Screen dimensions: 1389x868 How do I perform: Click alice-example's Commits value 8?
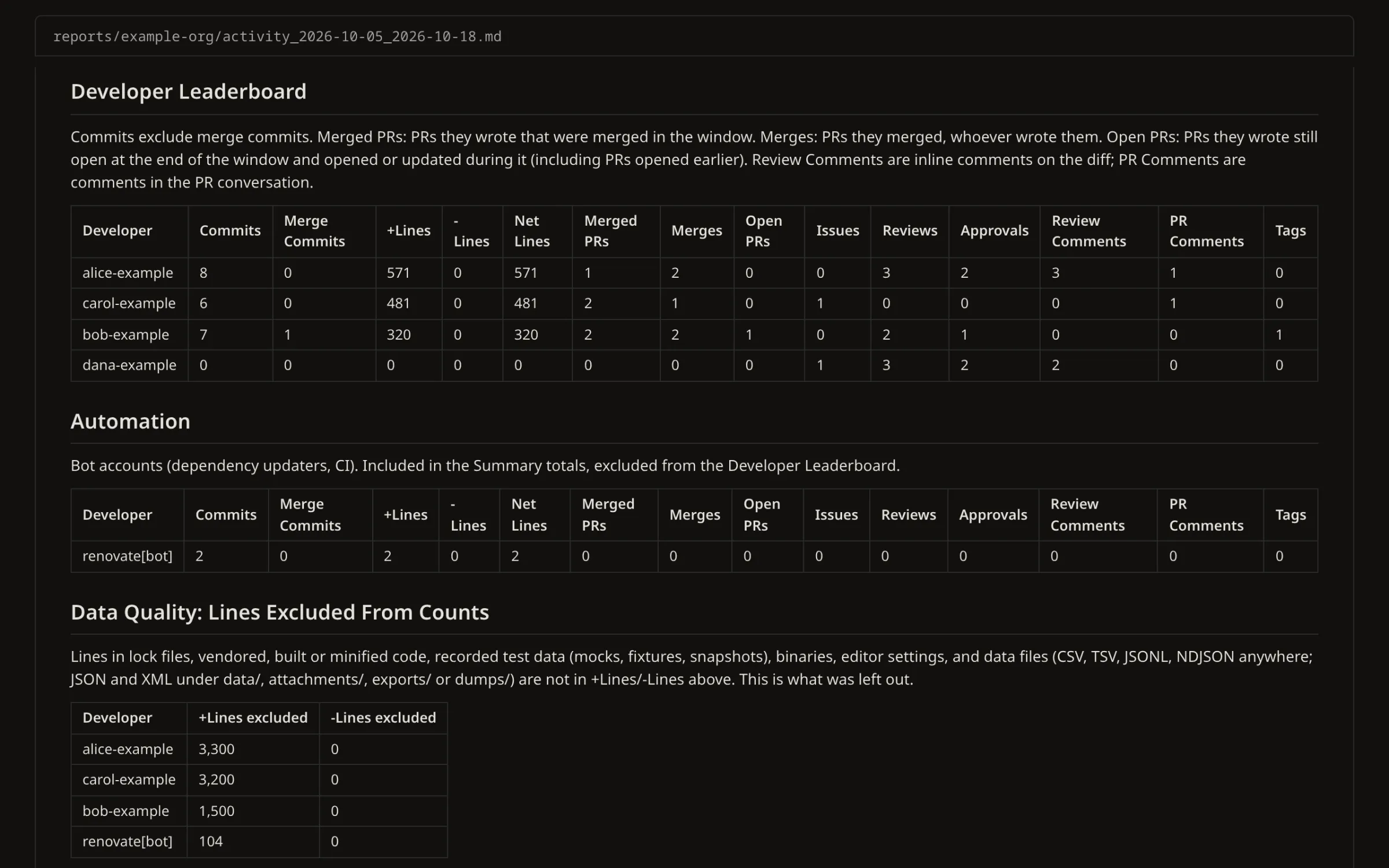pyautogui.click(x=203, y=273)
